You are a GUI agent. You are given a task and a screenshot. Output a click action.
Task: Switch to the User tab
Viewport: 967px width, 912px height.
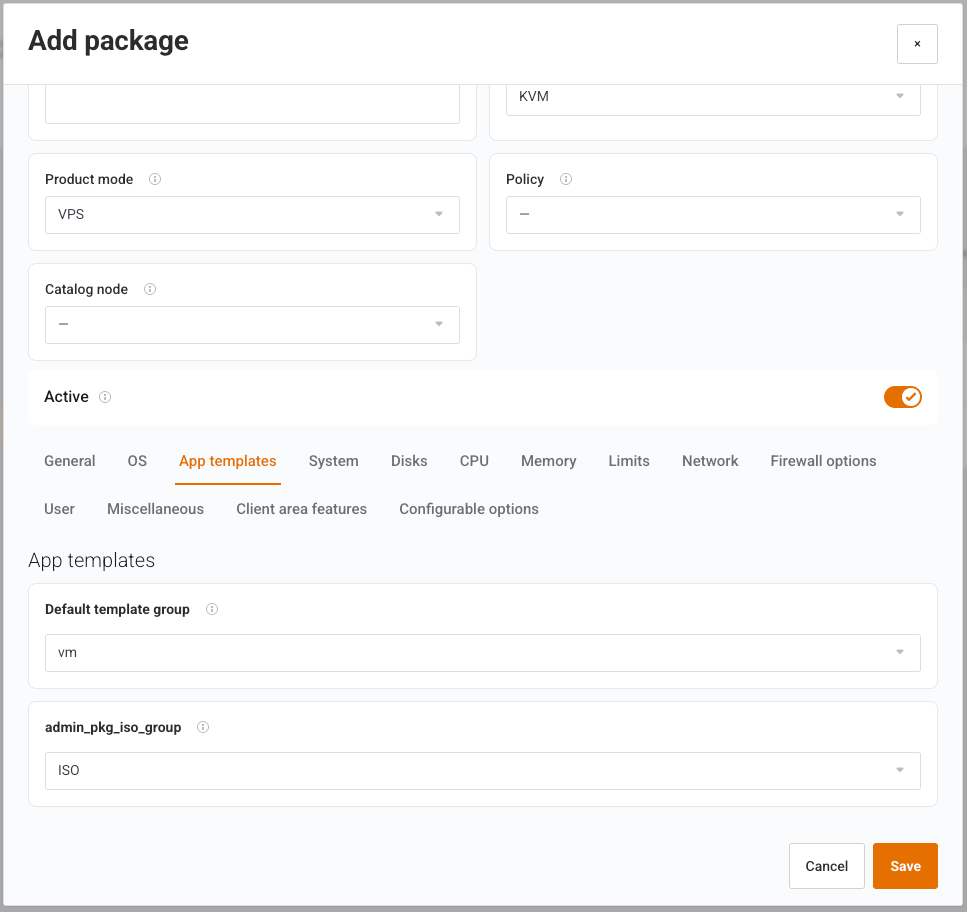[59, 509]
